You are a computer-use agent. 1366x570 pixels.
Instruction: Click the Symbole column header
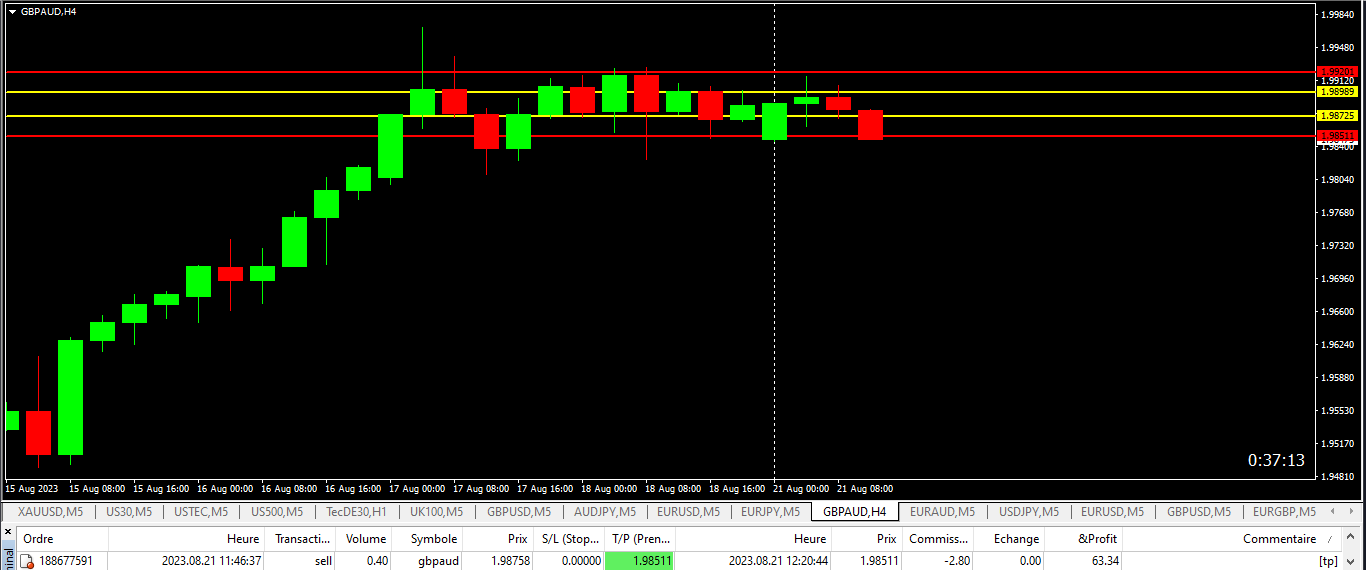[x=433, y=539]
